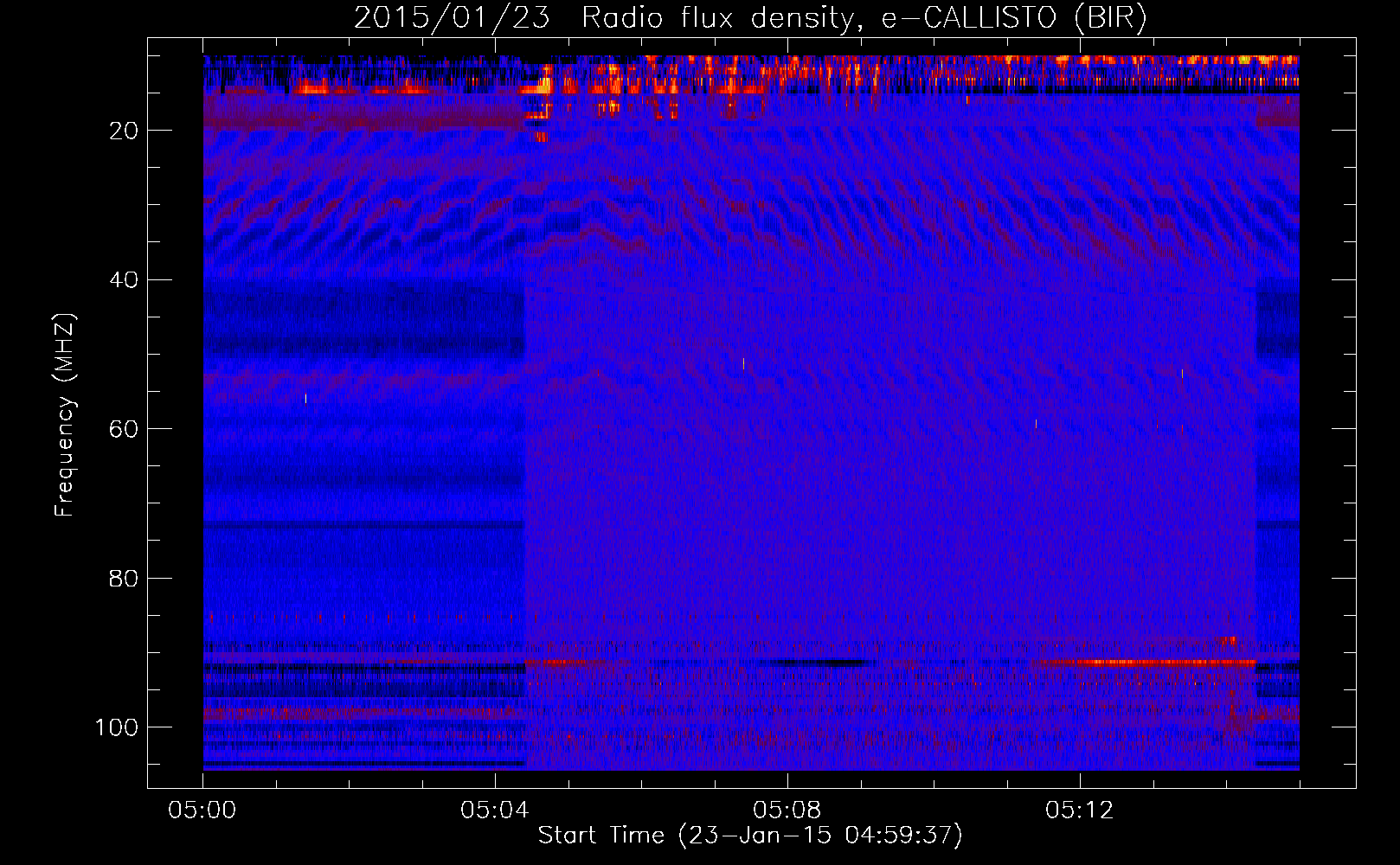This screenshot has height=865, width=1400.
Task: Click the black band near 91 MHz around 05:08
Action: click(x=818, y=663)
